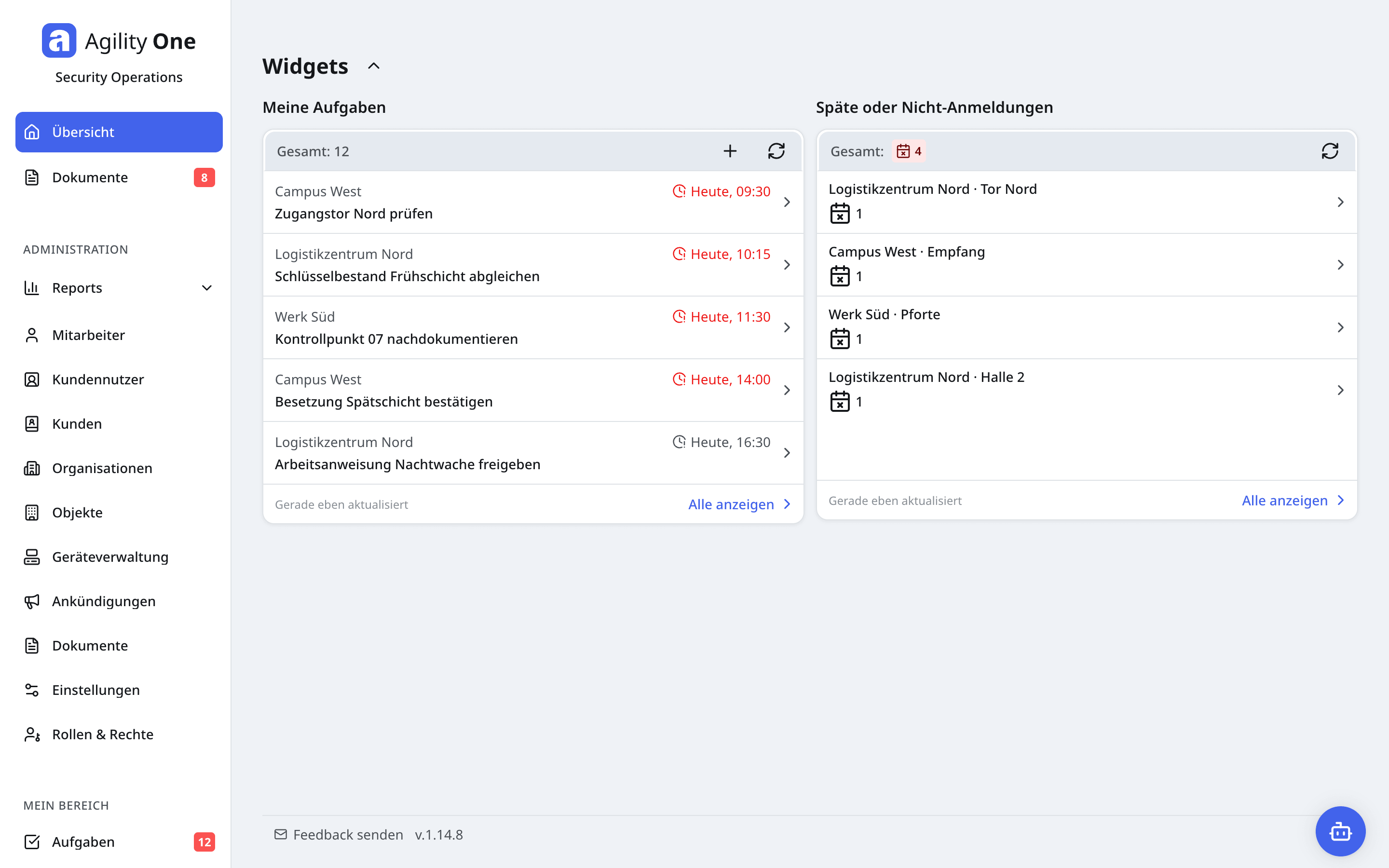
Task: Add a new task with the plus icon
Action: click(x=730, y=151)
